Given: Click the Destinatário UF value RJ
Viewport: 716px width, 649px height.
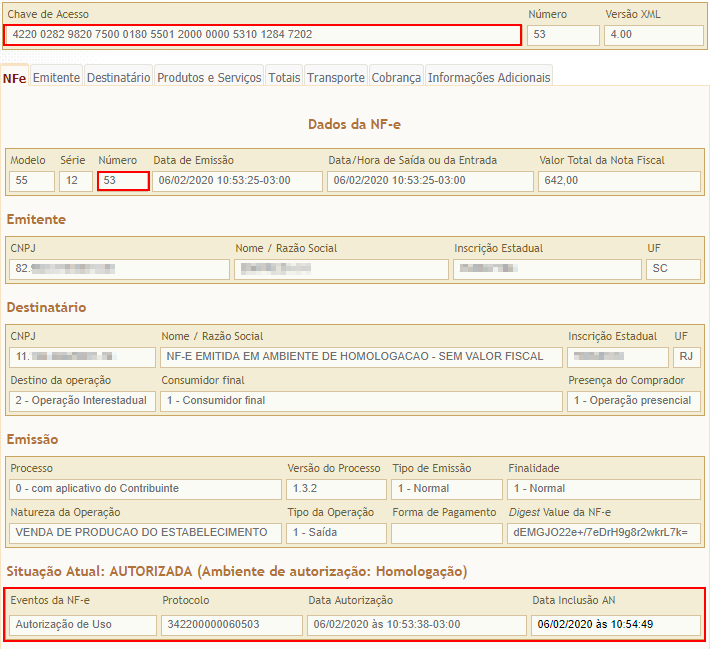Looking at the screenshot, I should tap(687, 357).
